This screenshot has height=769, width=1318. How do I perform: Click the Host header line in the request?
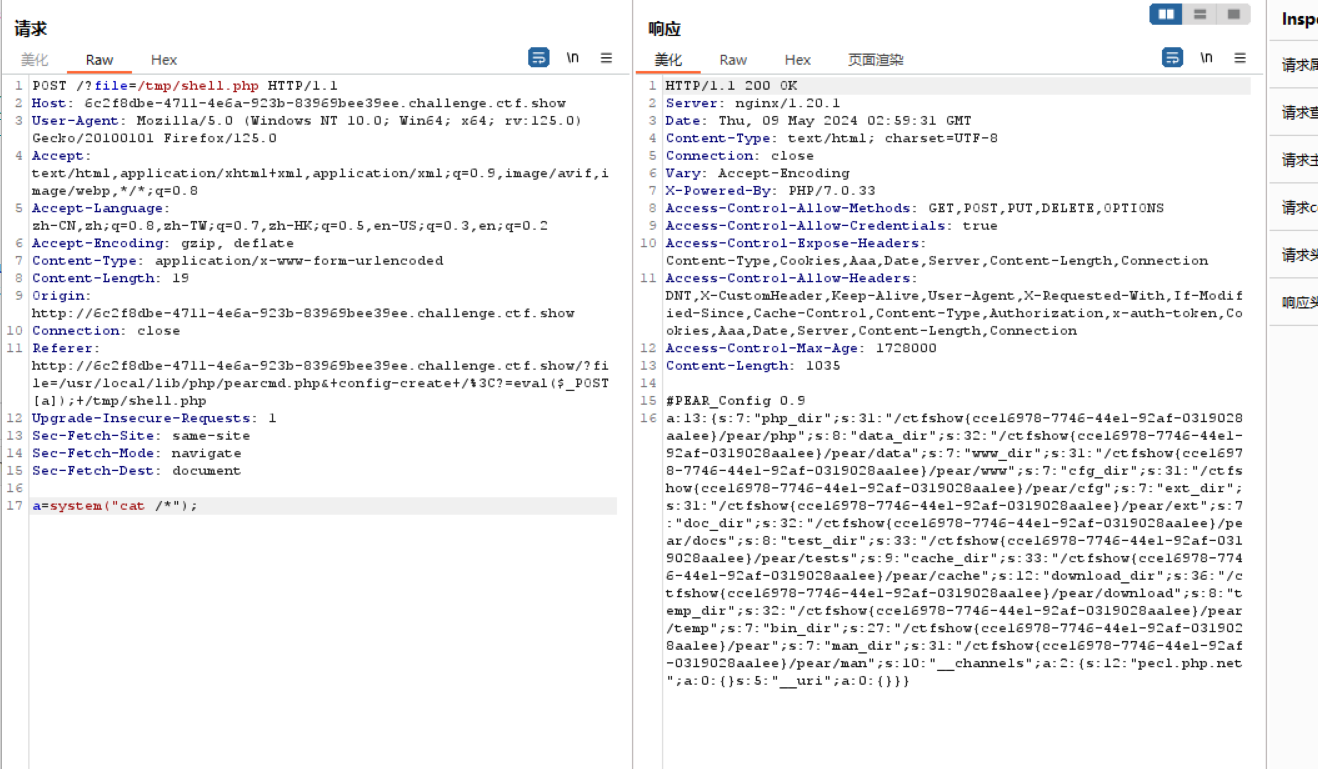[299, 103]
